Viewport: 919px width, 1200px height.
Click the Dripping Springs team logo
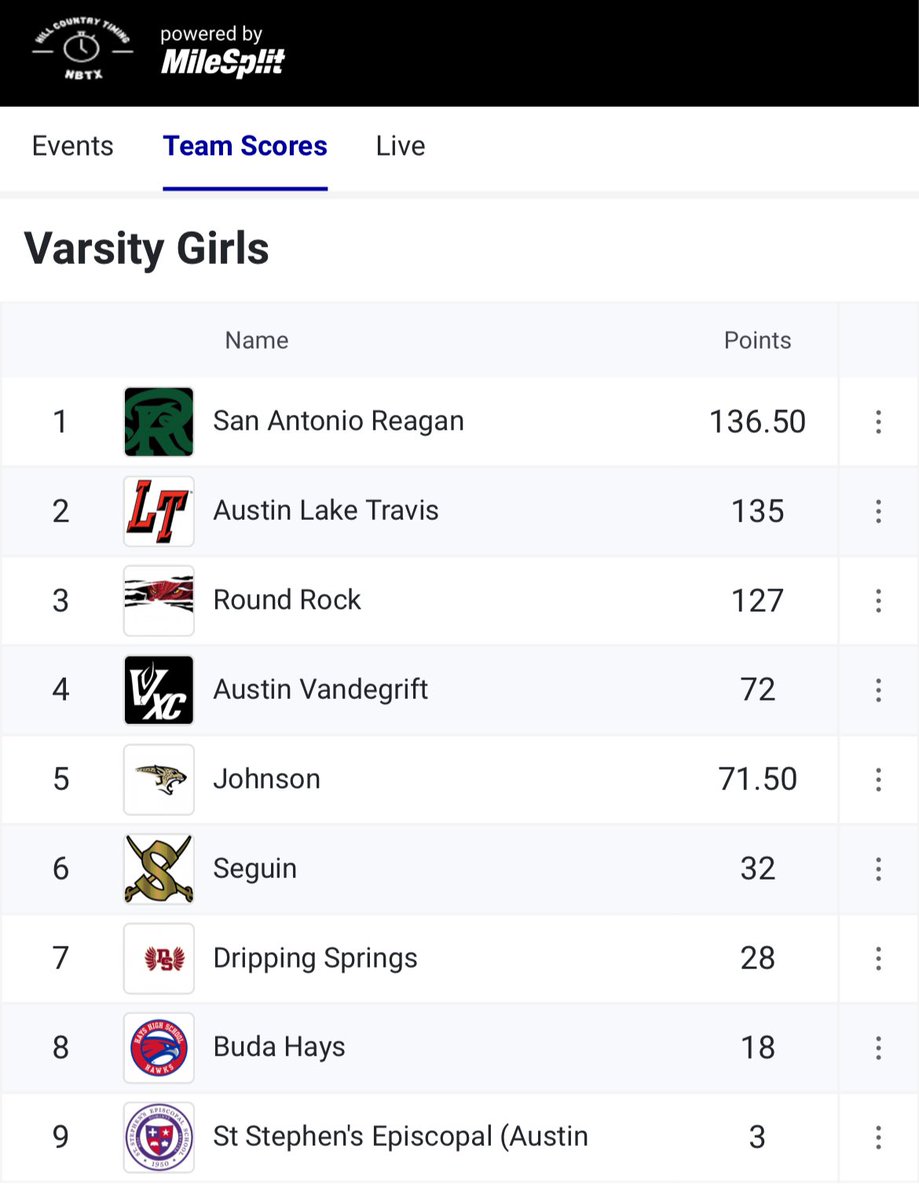159,958
